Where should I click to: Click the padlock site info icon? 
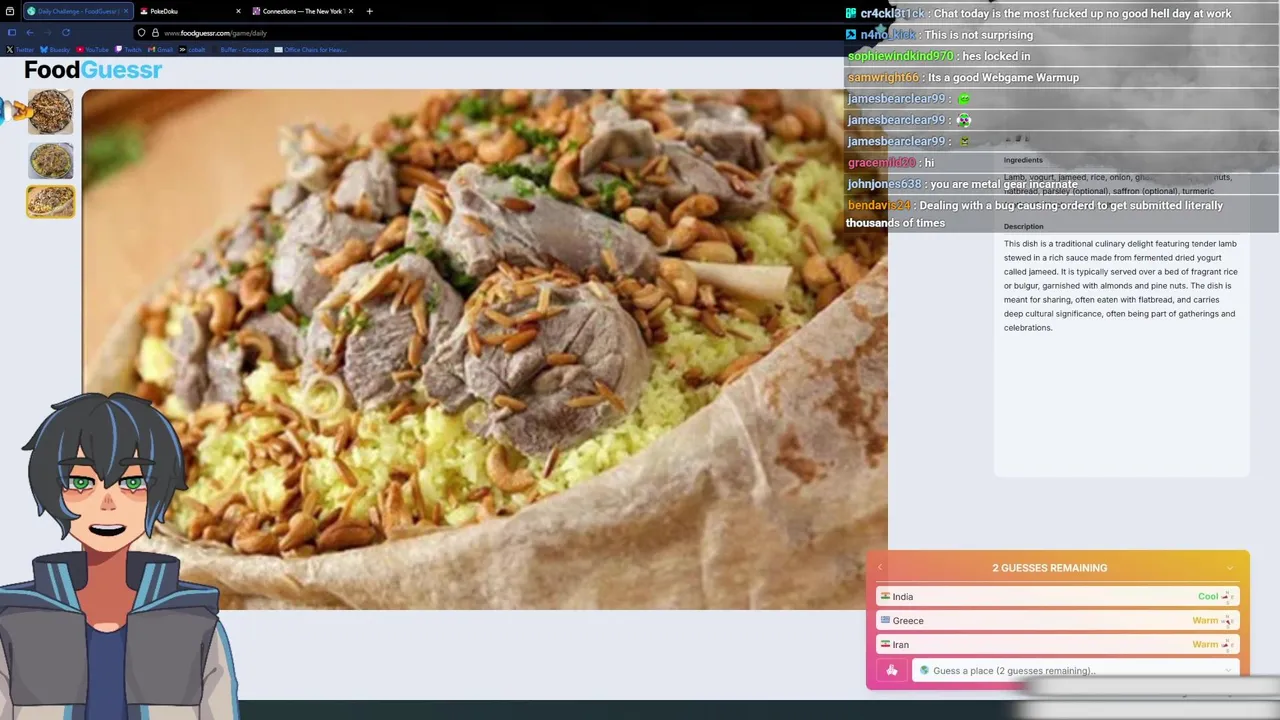click(155, 33)
